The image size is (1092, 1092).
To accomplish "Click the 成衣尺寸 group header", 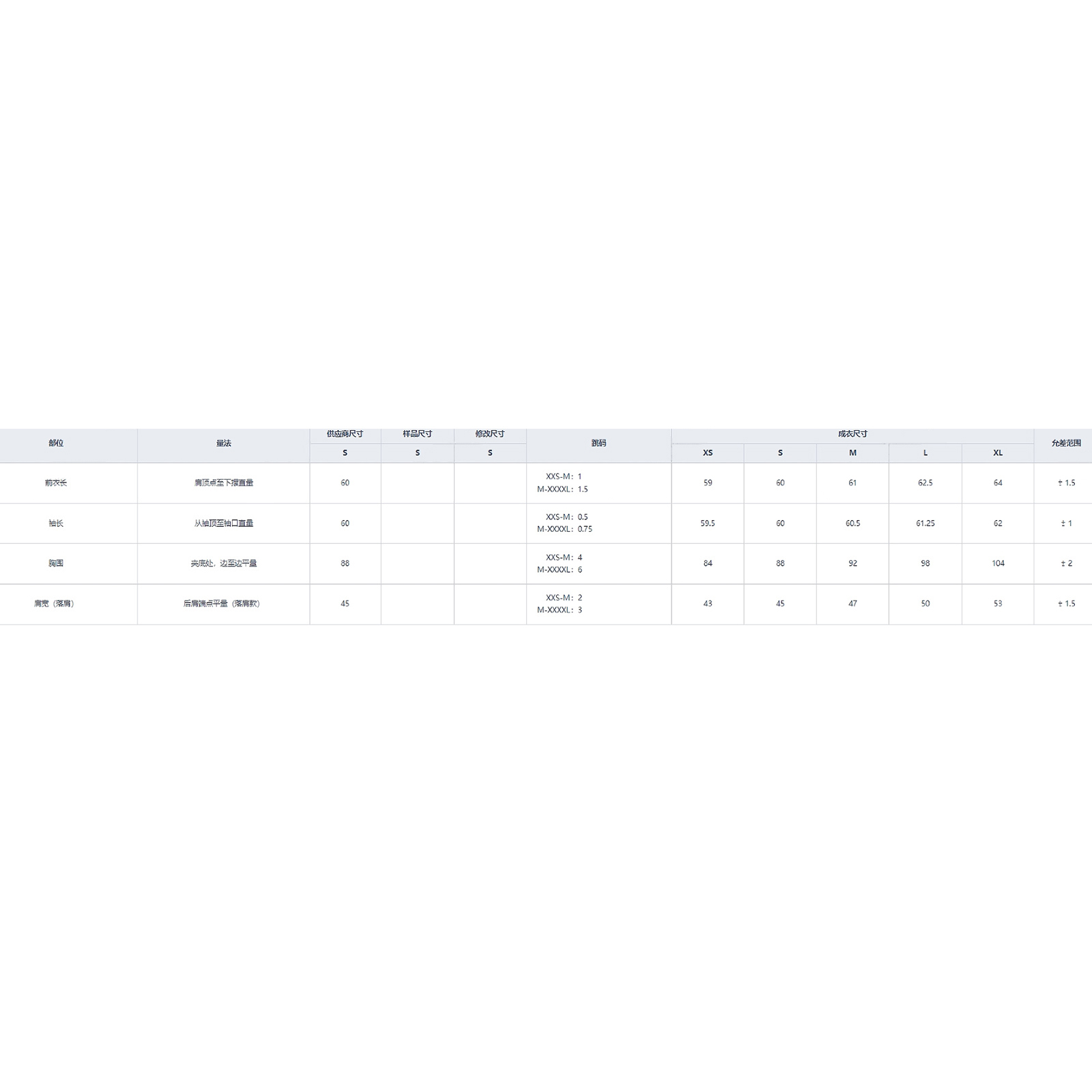I will point(852,434).
